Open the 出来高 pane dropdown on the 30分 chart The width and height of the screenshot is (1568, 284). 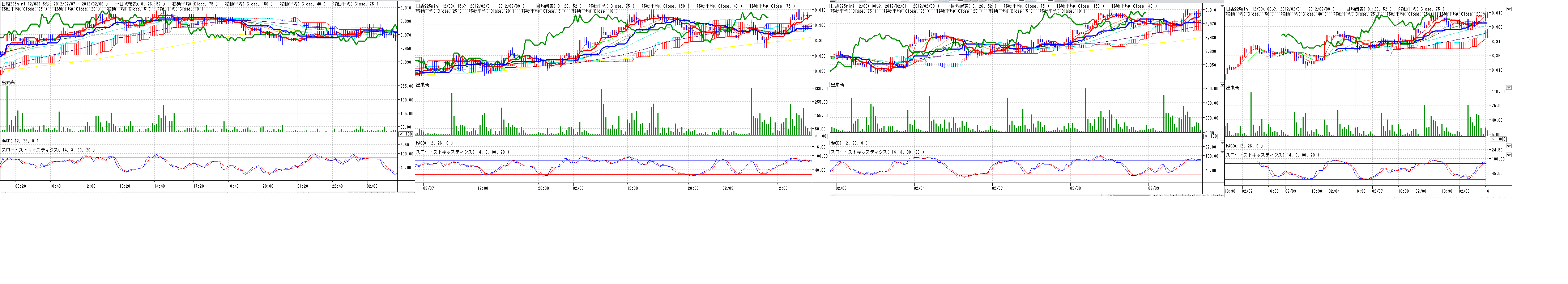point(1222,85)
